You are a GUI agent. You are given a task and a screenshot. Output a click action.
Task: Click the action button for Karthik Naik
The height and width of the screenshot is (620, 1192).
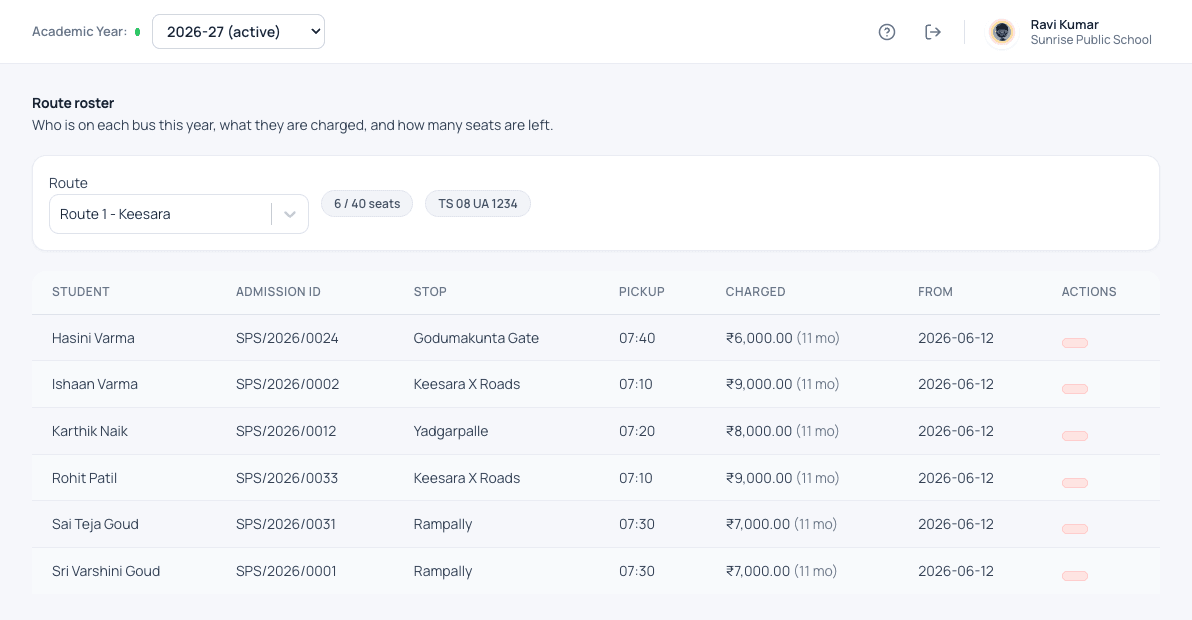pyautogui.click(x=1074, y=436)
